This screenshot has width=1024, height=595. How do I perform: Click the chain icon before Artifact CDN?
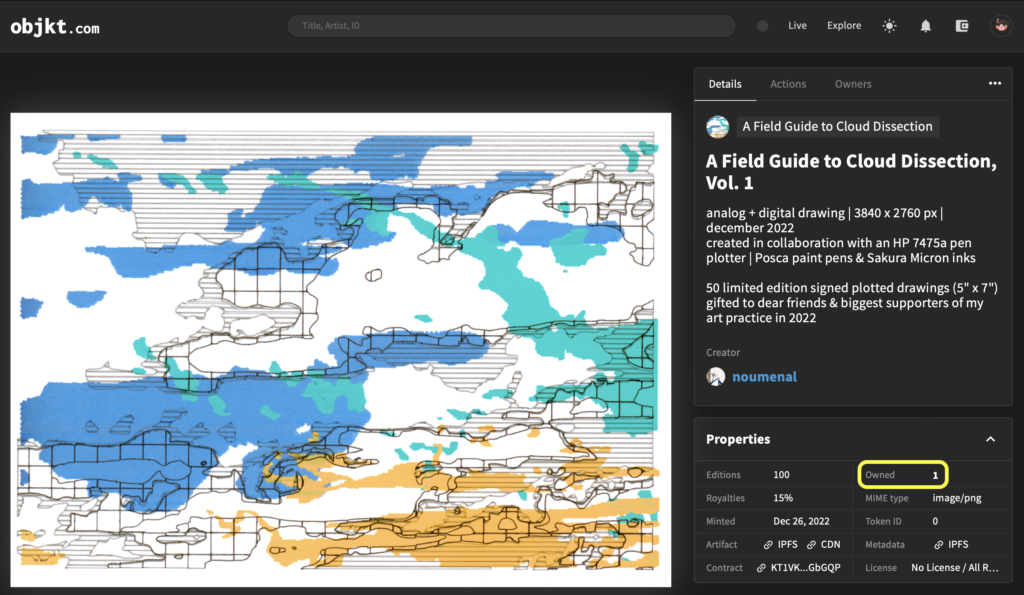(x=811, y=545)
